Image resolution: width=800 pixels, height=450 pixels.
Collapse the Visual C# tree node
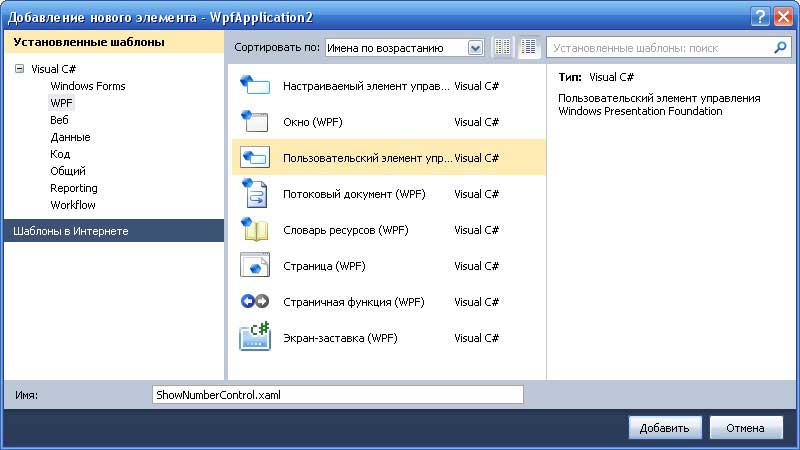click(20, 69)
